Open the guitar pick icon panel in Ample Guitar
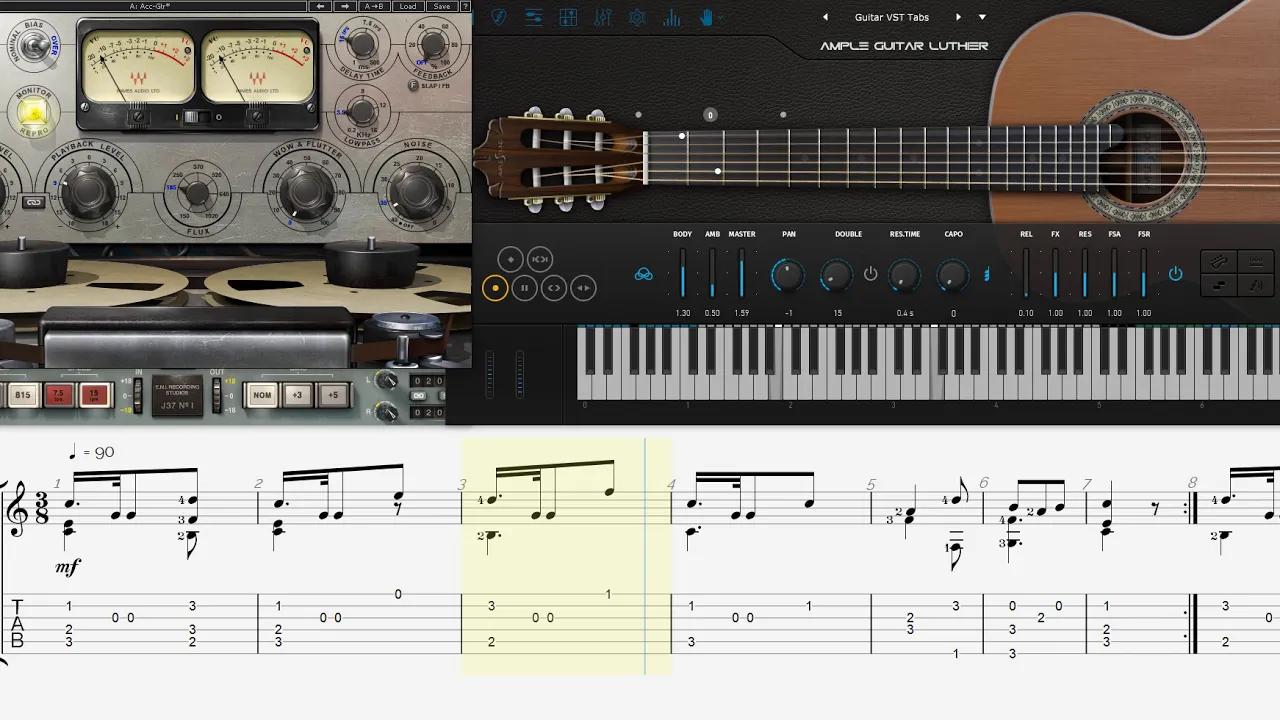Screen dimensions: 1280x720 [498, 17]
